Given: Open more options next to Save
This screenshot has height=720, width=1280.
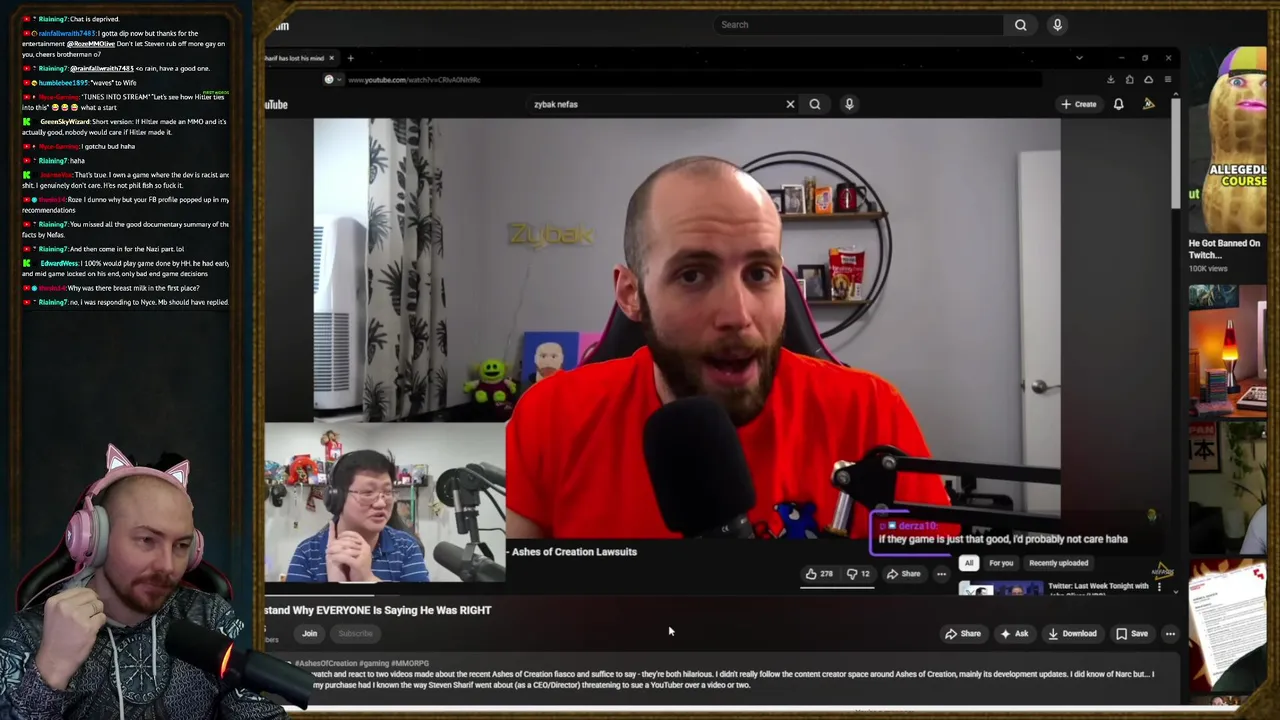Looking at the screenshot, I should (x=1170, y=633).
